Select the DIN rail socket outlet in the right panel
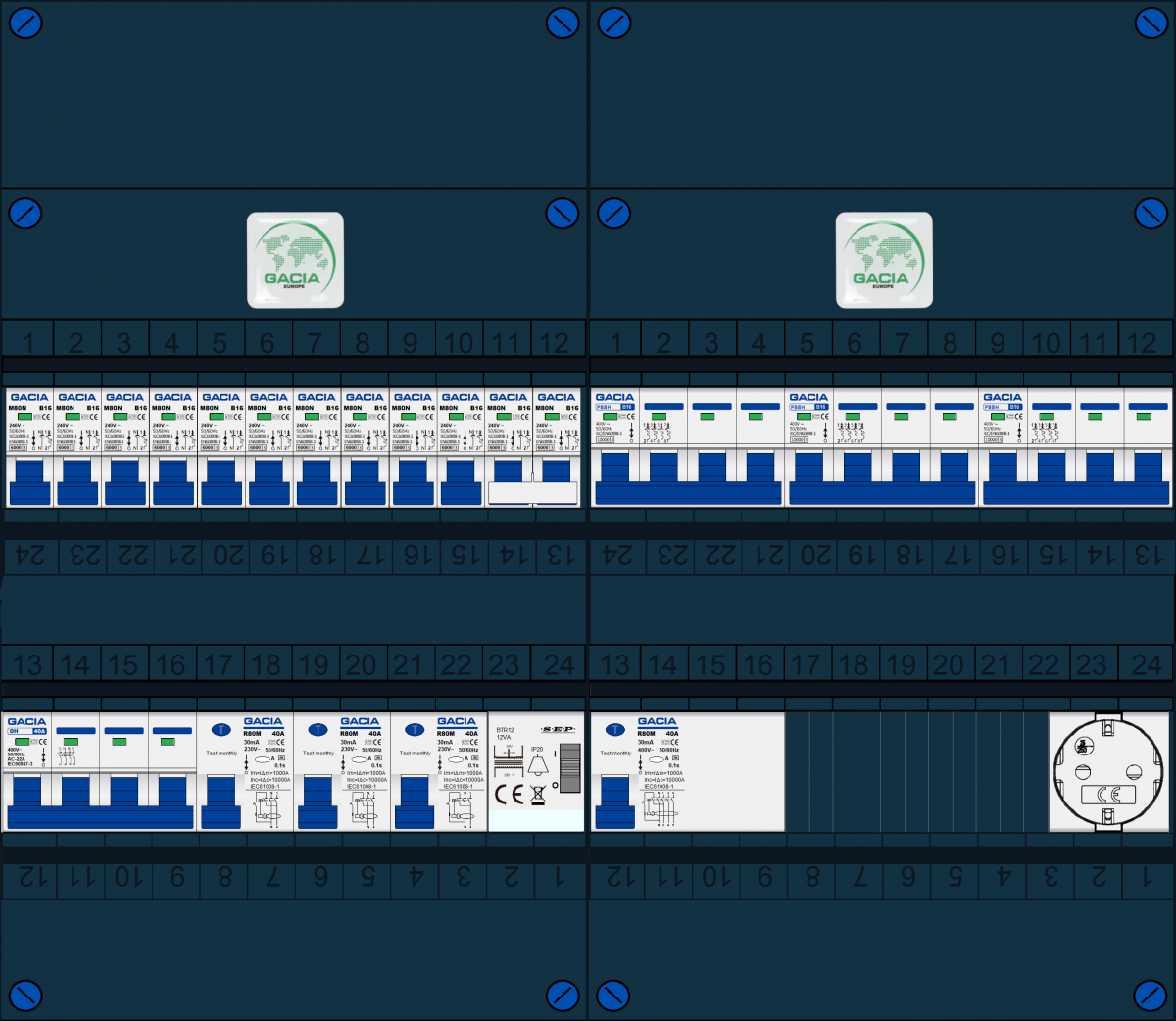The height and width of the screenshot is (1021, 1176). 1111,772
